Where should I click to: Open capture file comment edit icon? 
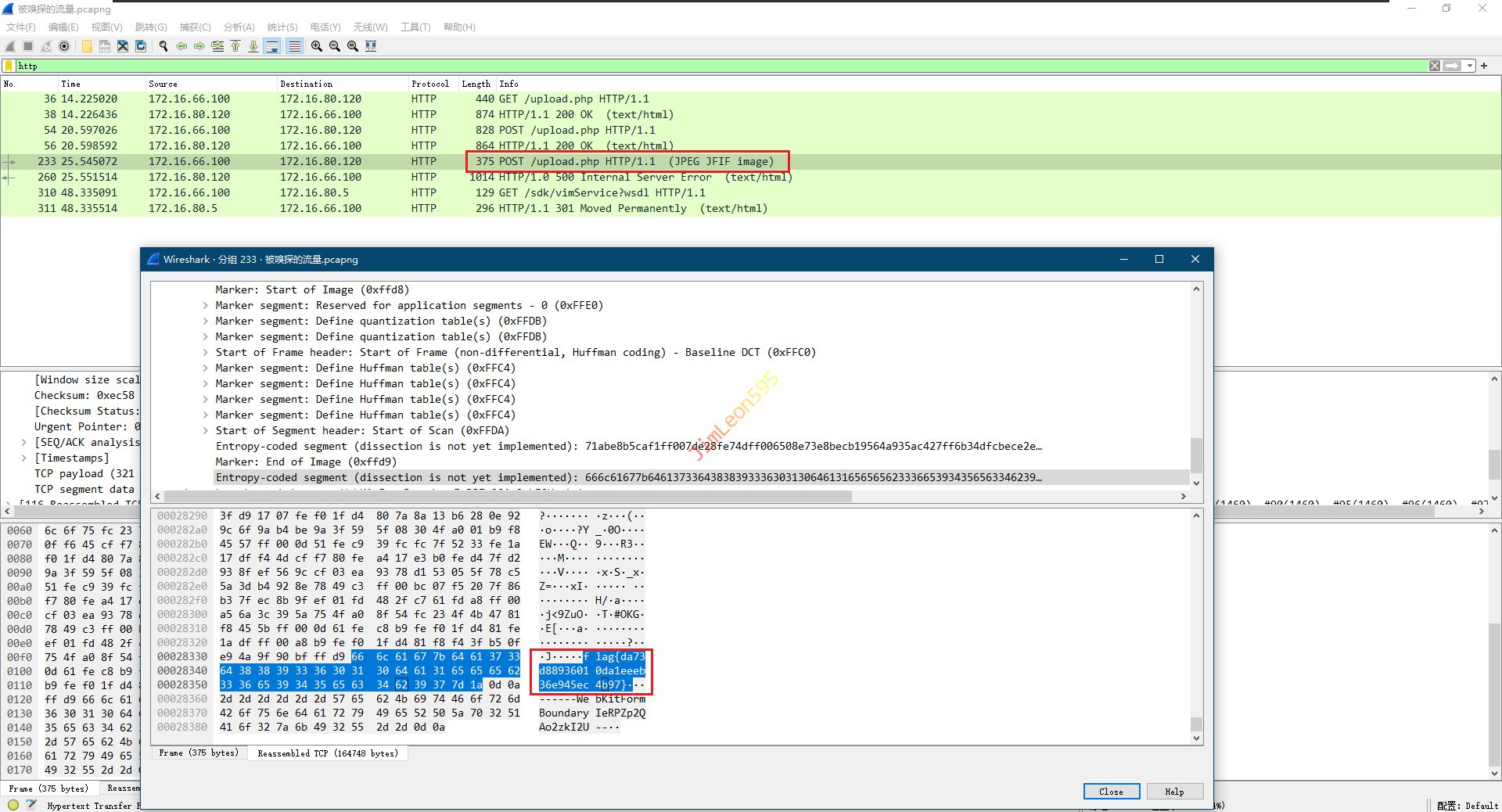coord(31,805)
